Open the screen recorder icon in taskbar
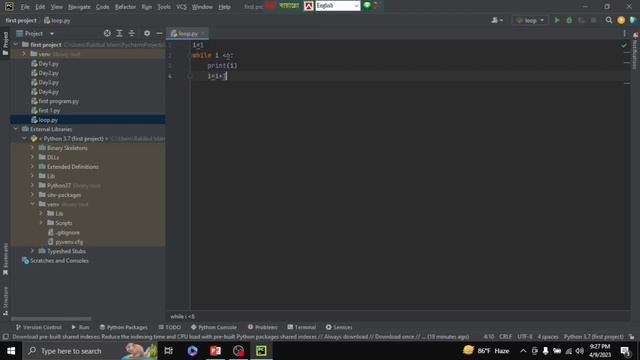The image size is (640, 360). point(238,351)
